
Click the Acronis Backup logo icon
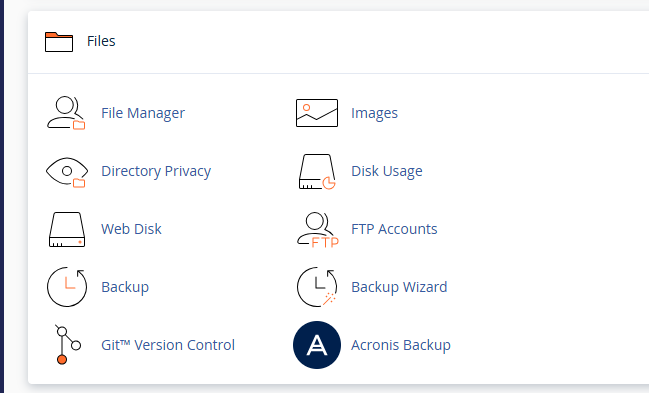tap(317, 345)
